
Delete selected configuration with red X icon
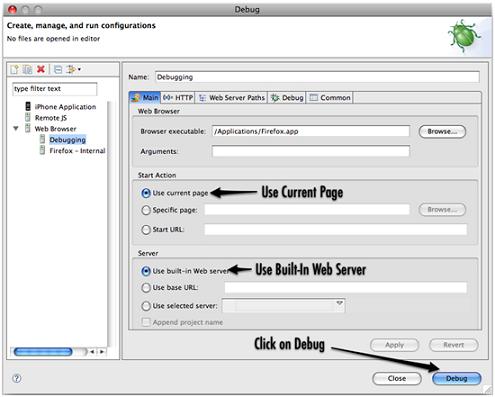coord(41,69)
